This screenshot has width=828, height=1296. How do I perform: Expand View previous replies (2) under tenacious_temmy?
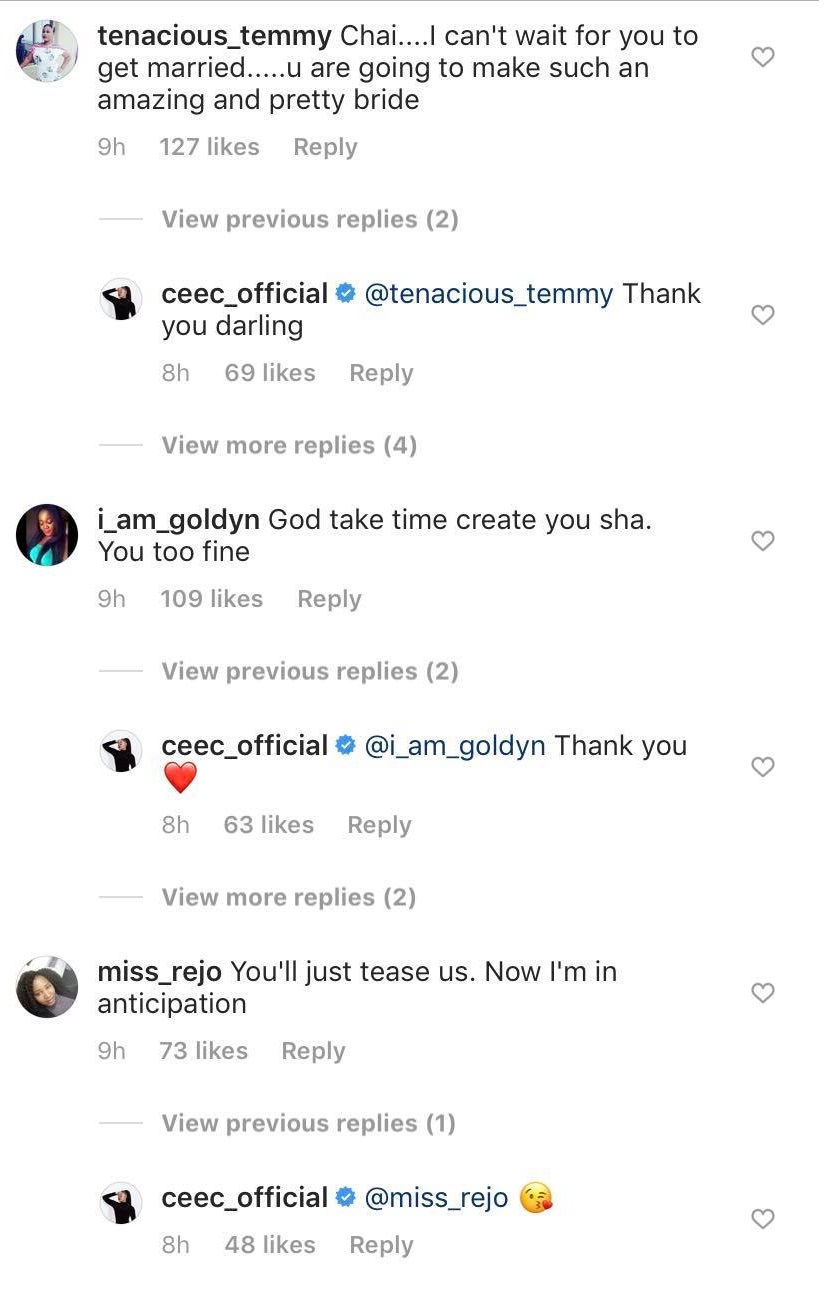(x=310, y=220)
